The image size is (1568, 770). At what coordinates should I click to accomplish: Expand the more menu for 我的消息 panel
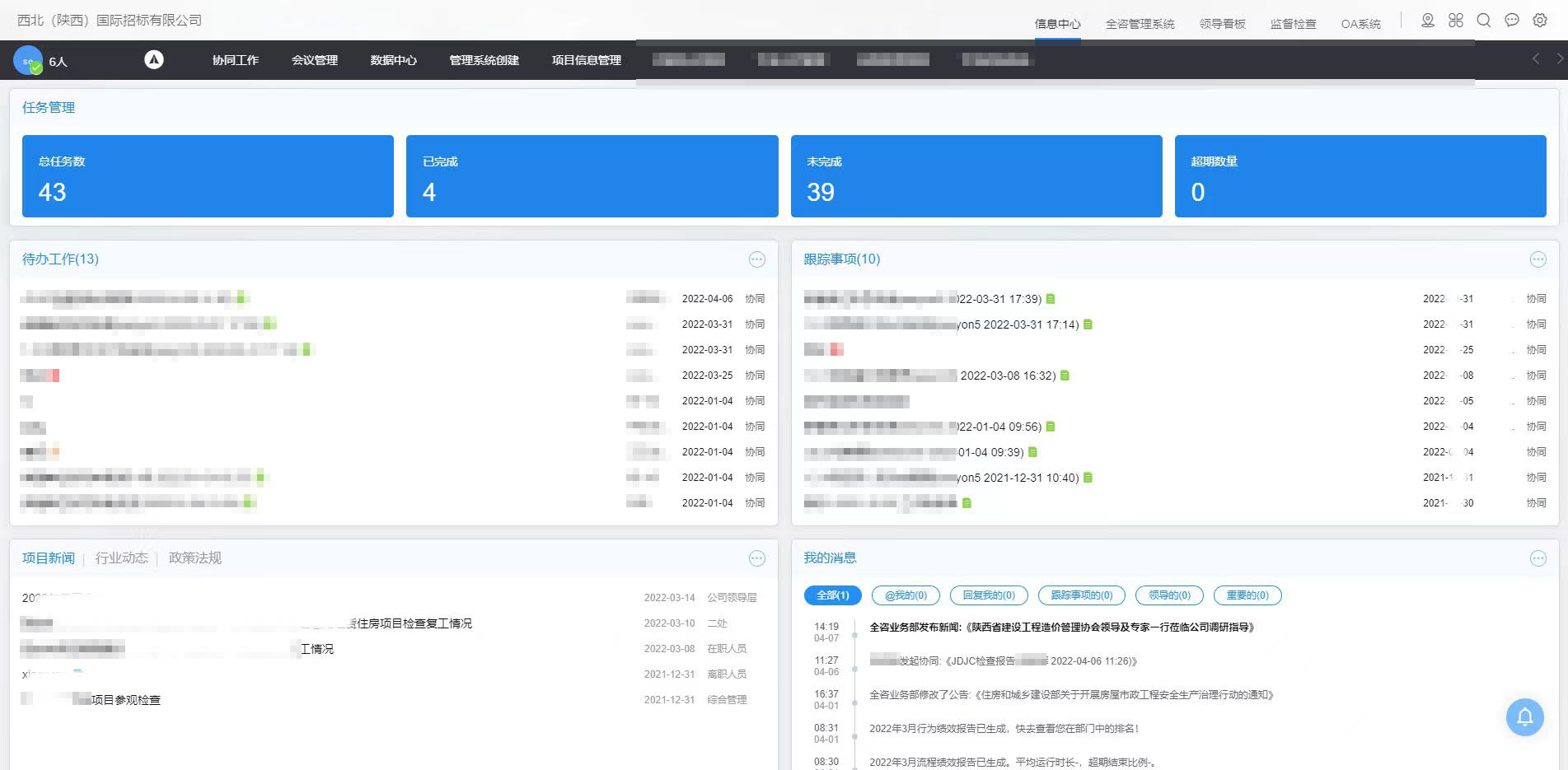1538,558
